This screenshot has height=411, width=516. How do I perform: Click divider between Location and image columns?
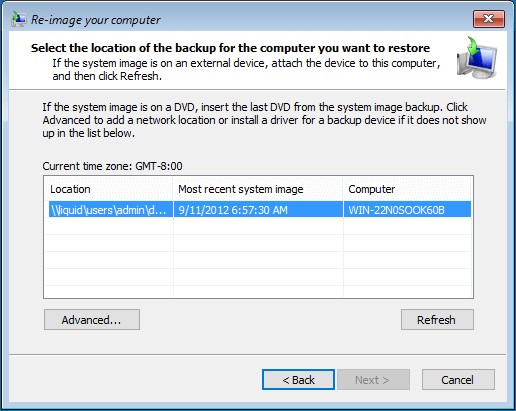[x=173, y=189]
